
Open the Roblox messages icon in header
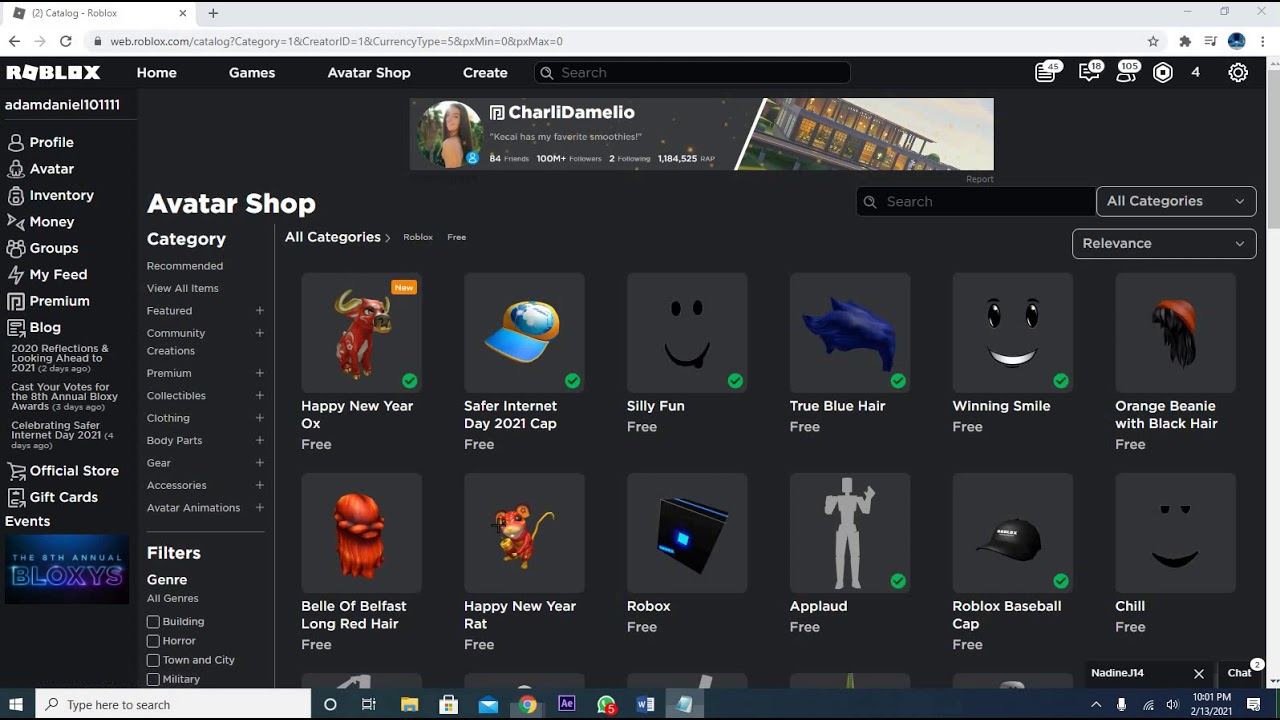click(1047, 72)
